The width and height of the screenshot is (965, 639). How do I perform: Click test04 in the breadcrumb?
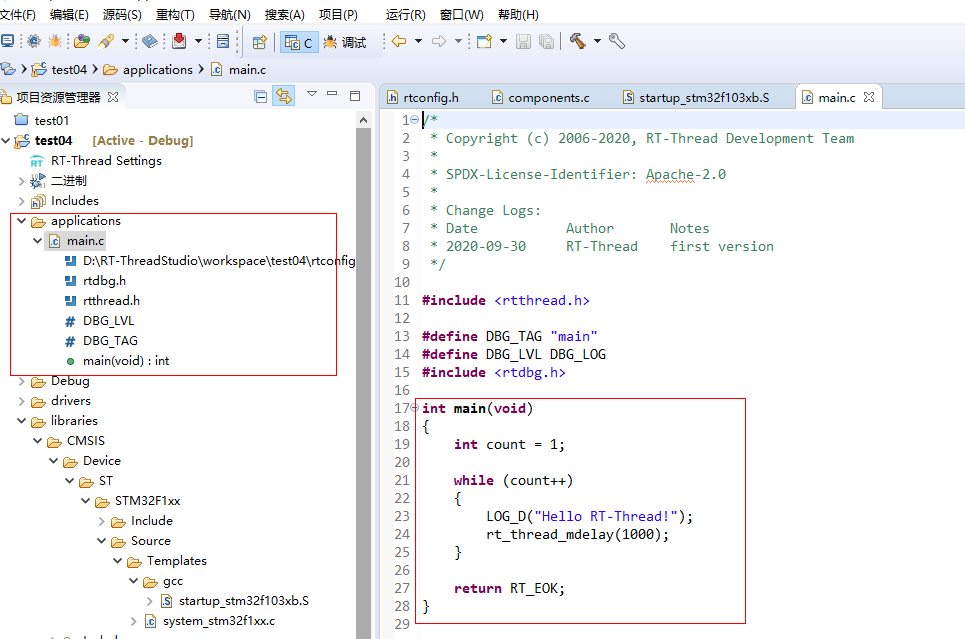(x=69, y=70)
